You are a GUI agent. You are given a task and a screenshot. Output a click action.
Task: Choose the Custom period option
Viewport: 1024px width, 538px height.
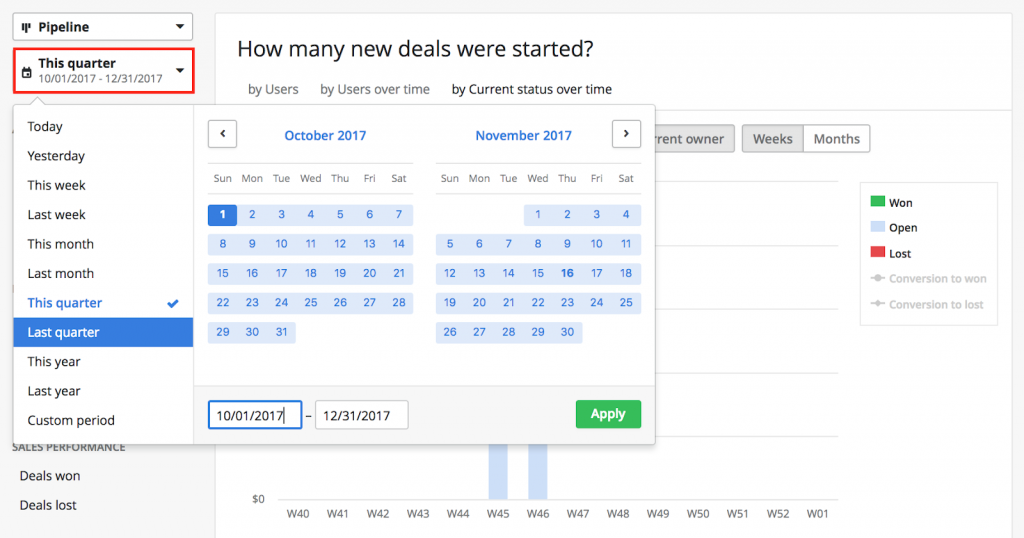(x=71, y=420)
